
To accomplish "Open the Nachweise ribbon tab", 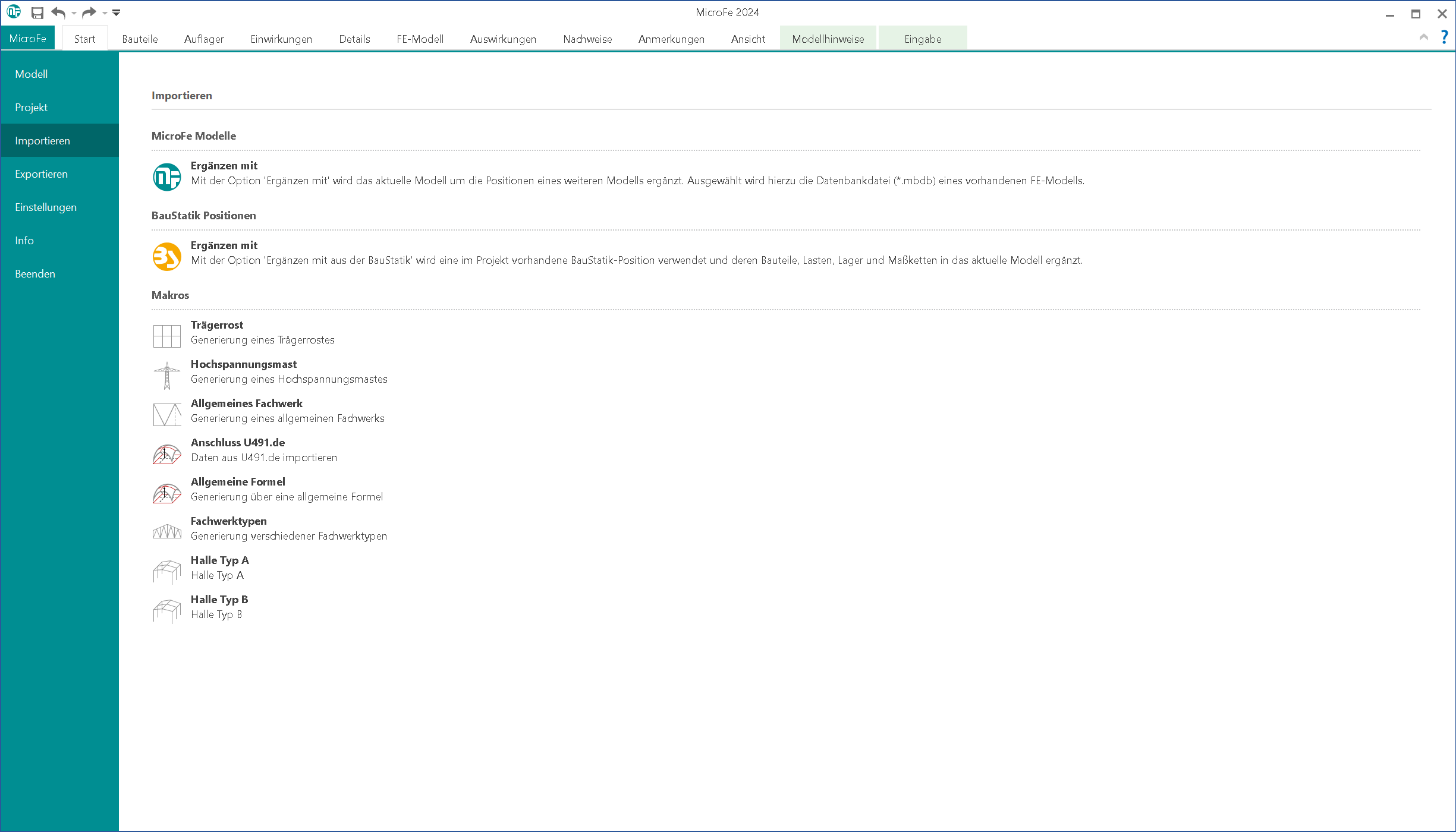I will (x=587, y=39).
